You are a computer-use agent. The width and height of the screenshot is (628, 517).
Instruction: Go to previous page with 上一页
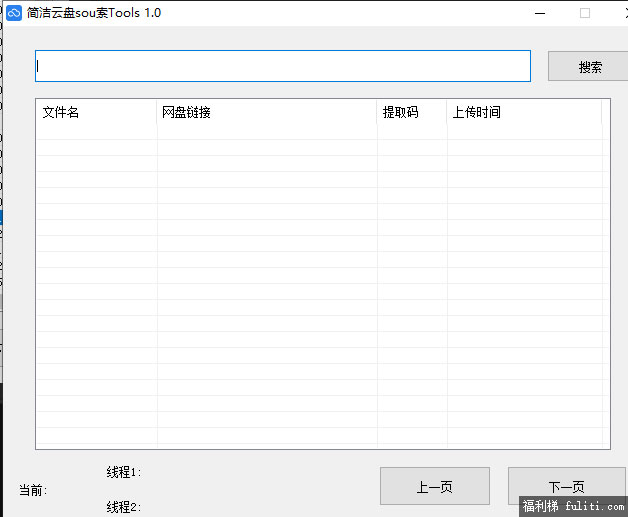click(434, 486)
